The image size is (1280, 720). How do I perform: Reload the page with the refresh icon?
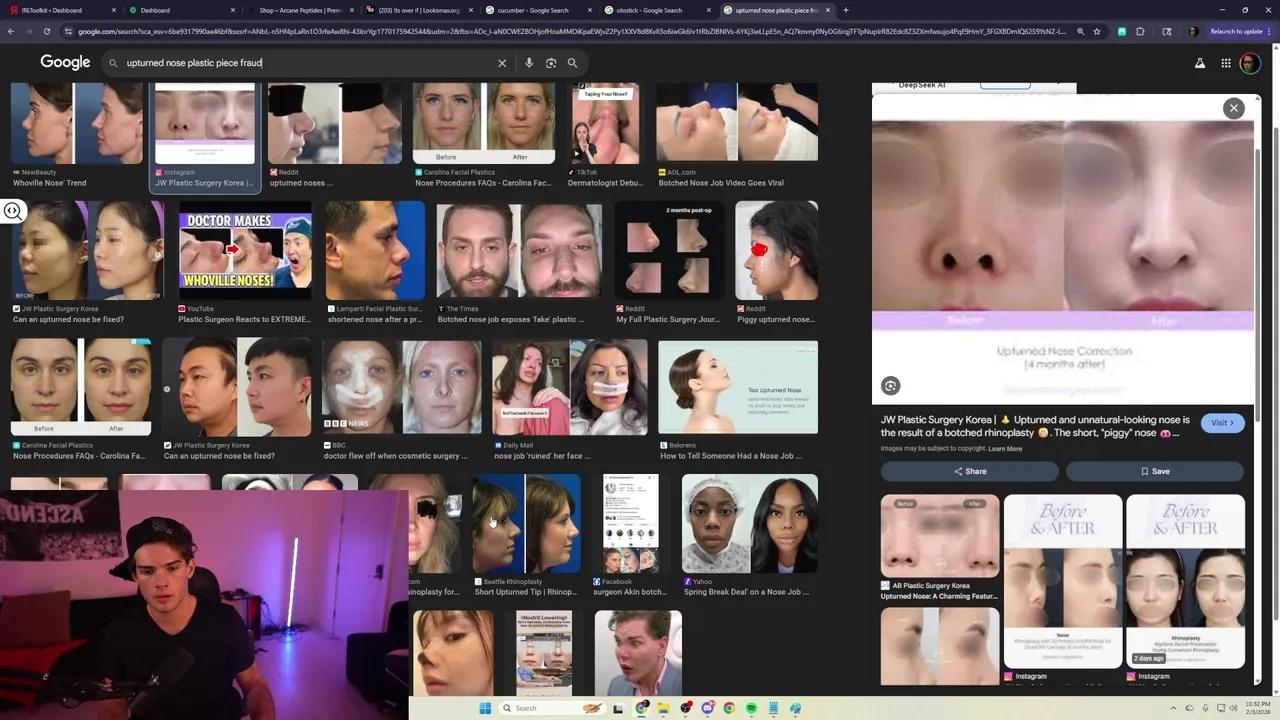[x=46, y=31]
